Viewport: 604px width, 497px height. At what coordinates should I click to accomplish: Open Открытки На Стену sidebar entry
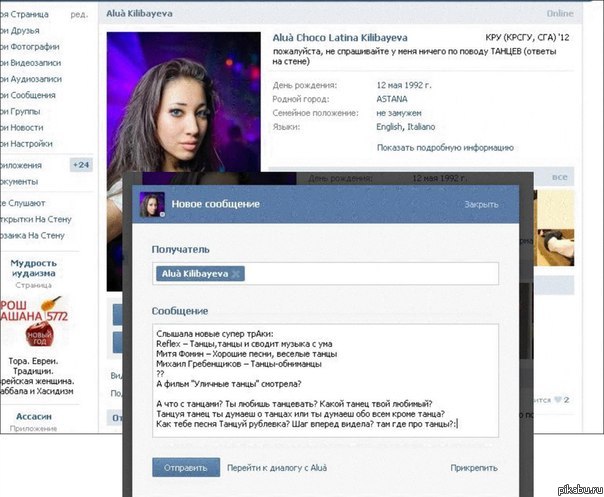click(36, 219)
